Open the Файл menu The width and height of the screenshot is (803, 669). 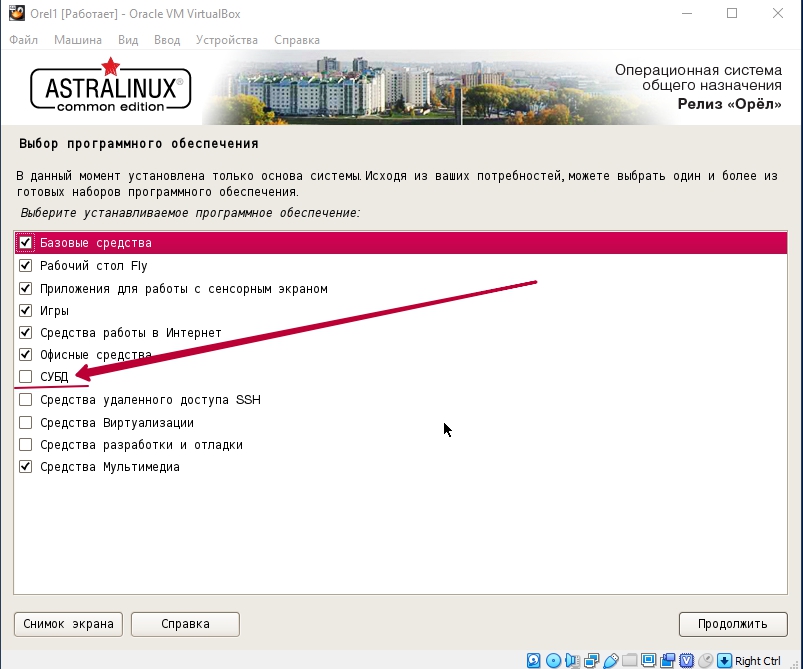[x=24, y=40]
